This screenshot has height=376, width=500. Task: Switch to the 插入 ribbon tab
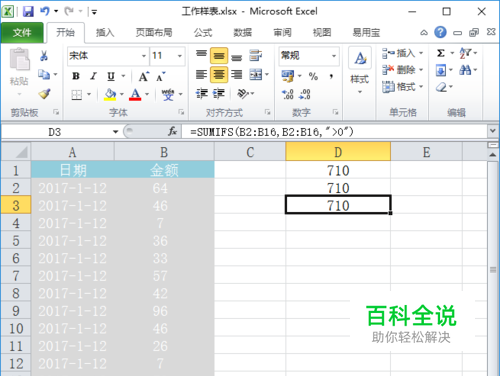(x=105, y=33)
